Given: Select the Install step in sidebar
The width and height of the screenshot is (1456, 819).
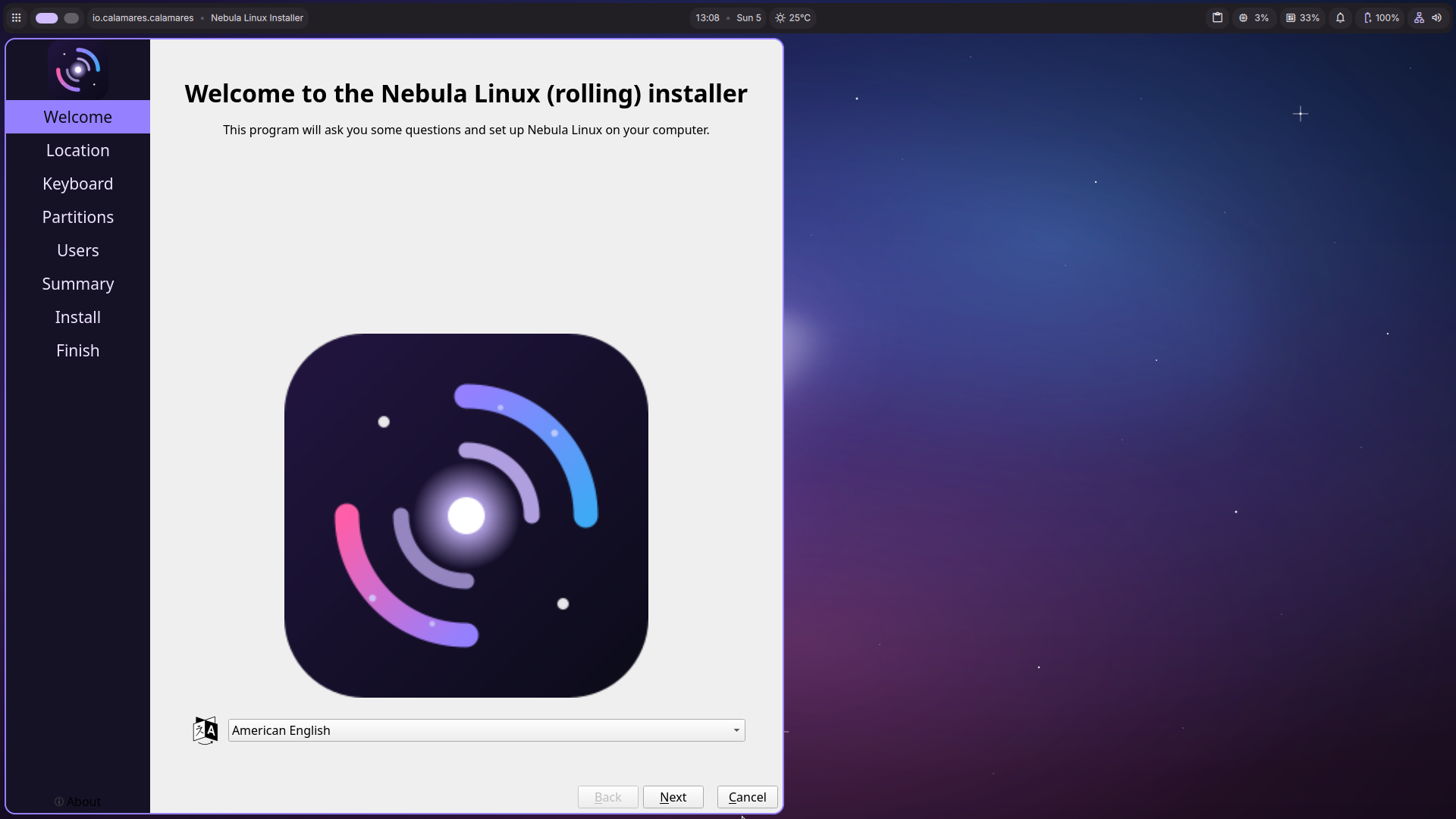Looking at the screenshot, I should click(x=77, y=317).
